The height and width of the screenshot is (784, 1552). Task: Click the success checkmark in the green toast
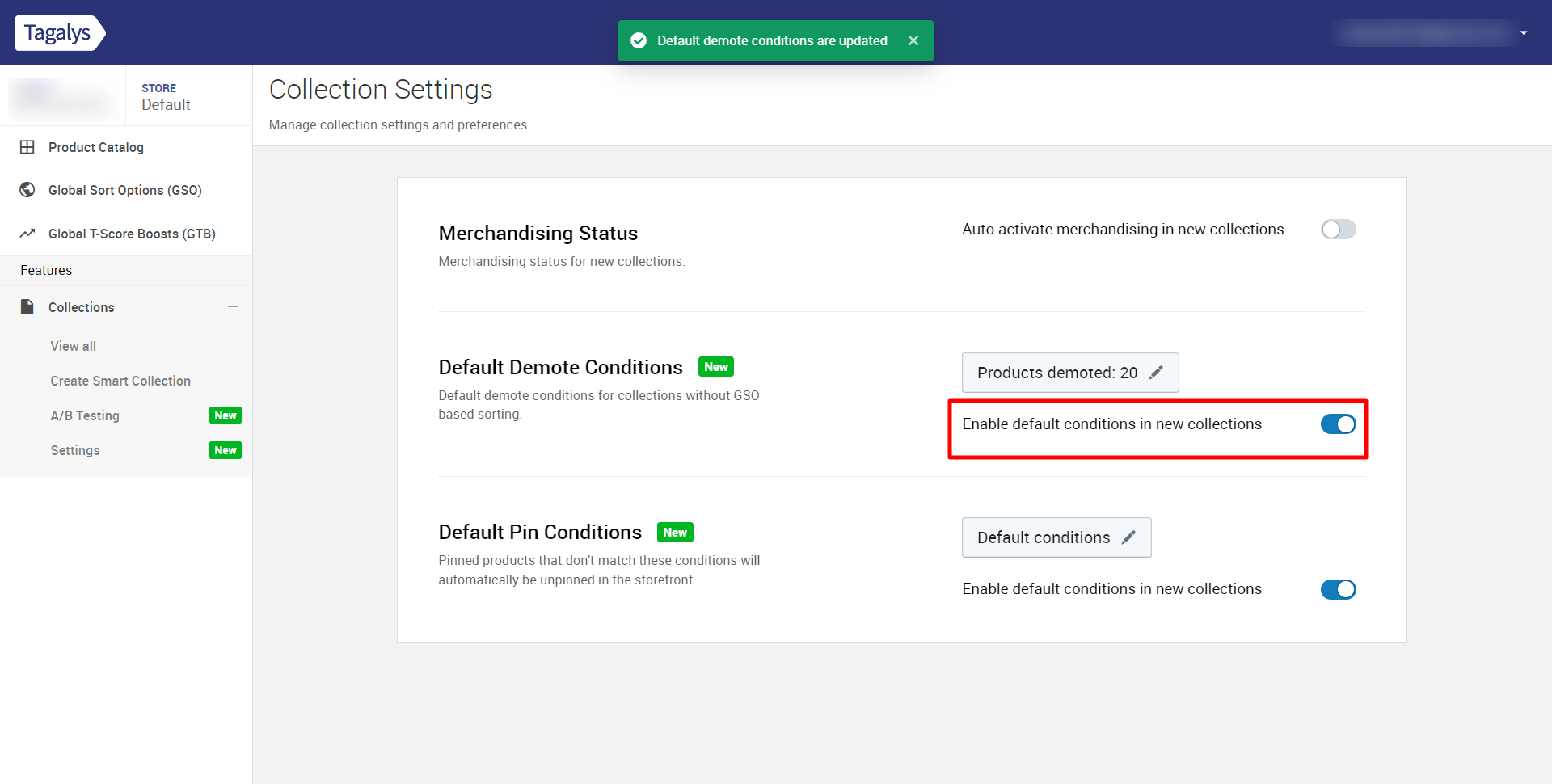pos(639,40)
